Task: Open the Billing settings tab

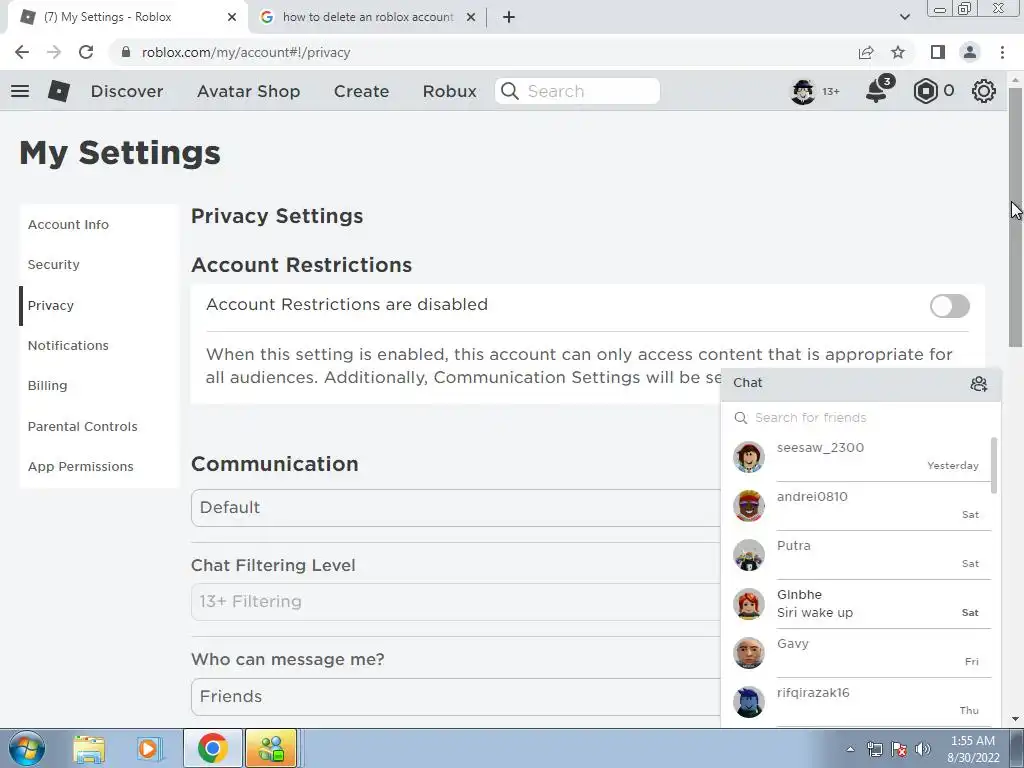Action: (99, 385)
